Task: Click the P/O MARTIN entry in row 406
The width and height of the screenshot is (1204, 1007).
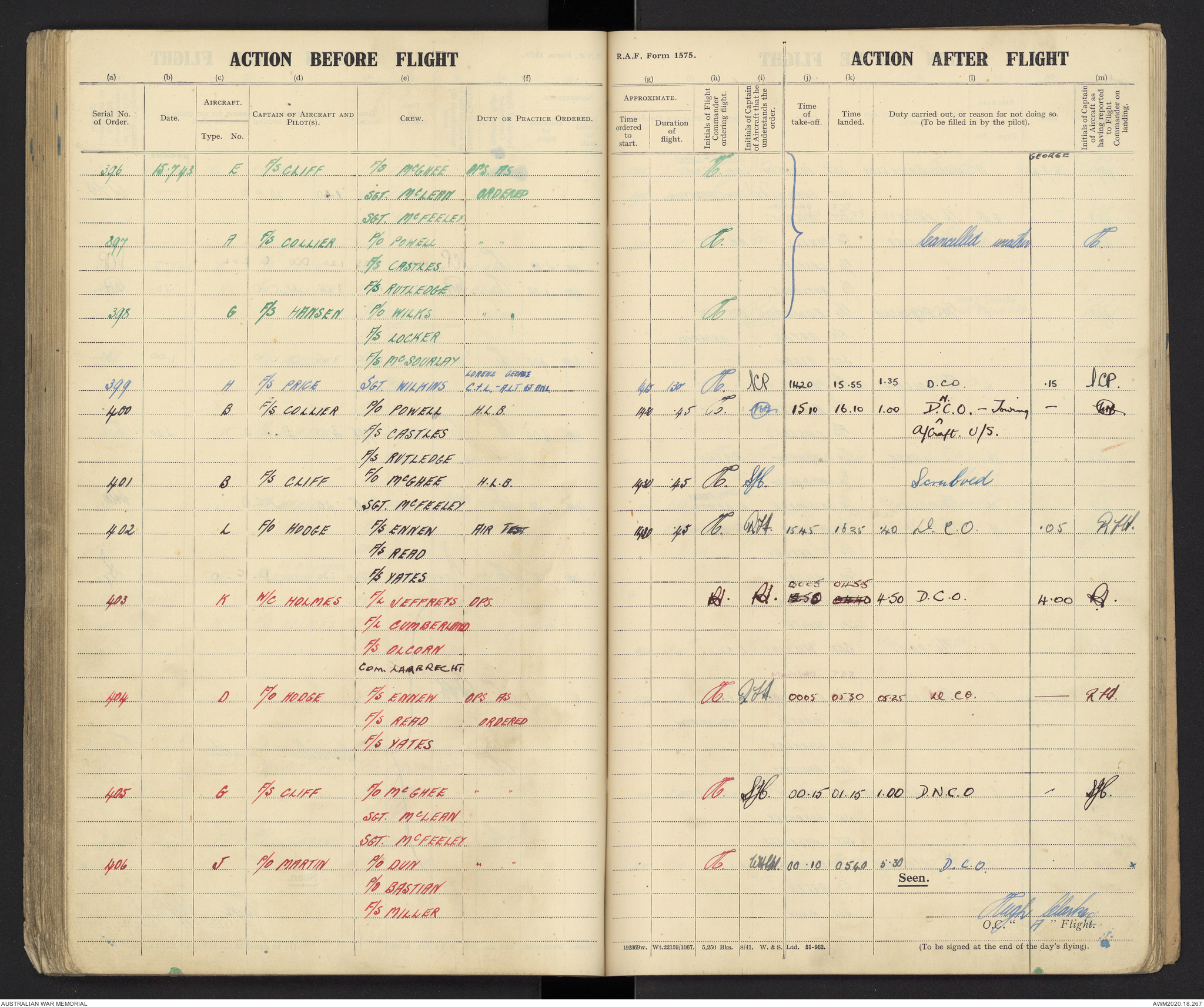Action: coord(292,864)
